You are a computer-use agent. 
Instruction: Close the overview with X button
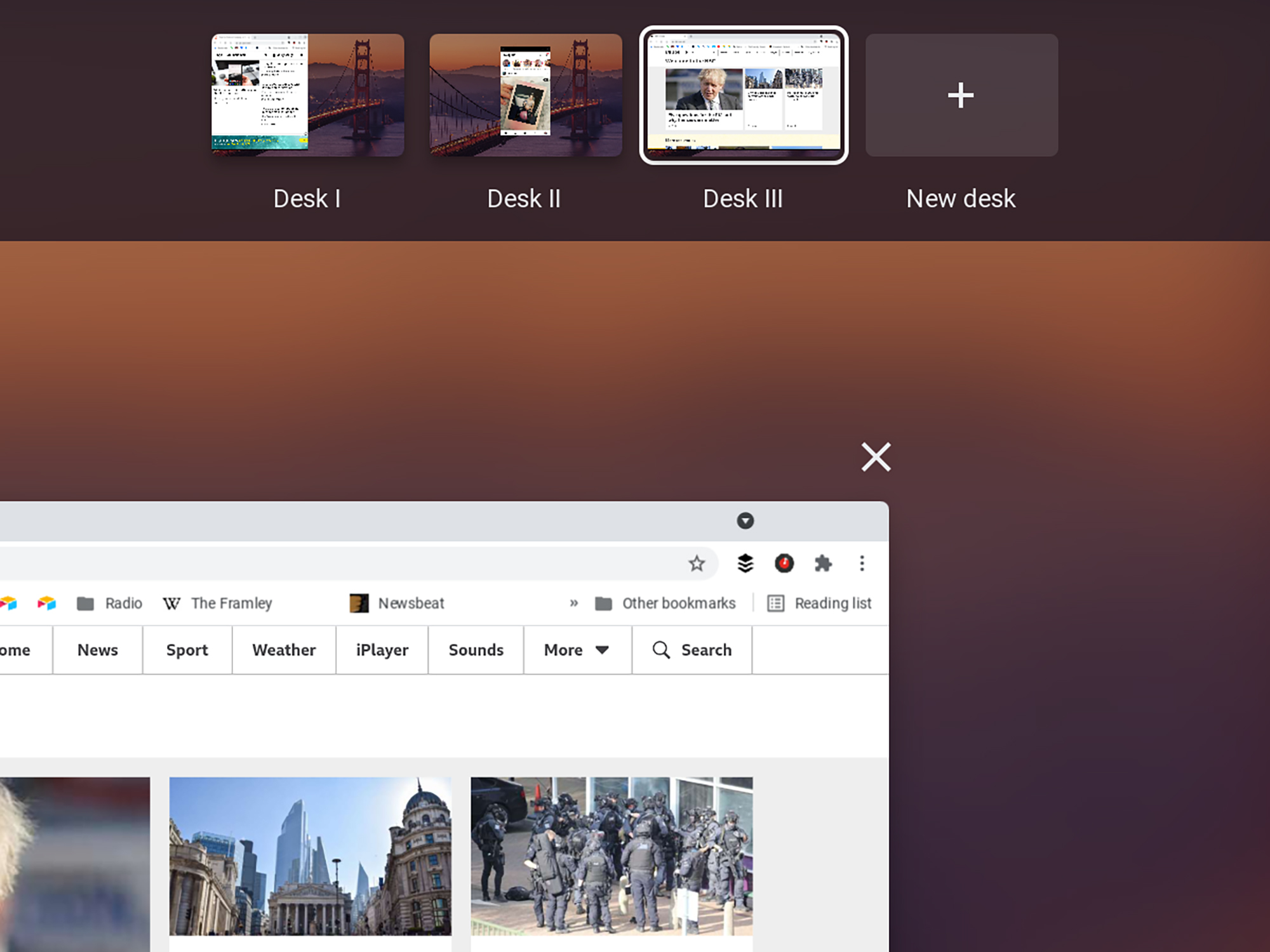click(x=875, y=456)
